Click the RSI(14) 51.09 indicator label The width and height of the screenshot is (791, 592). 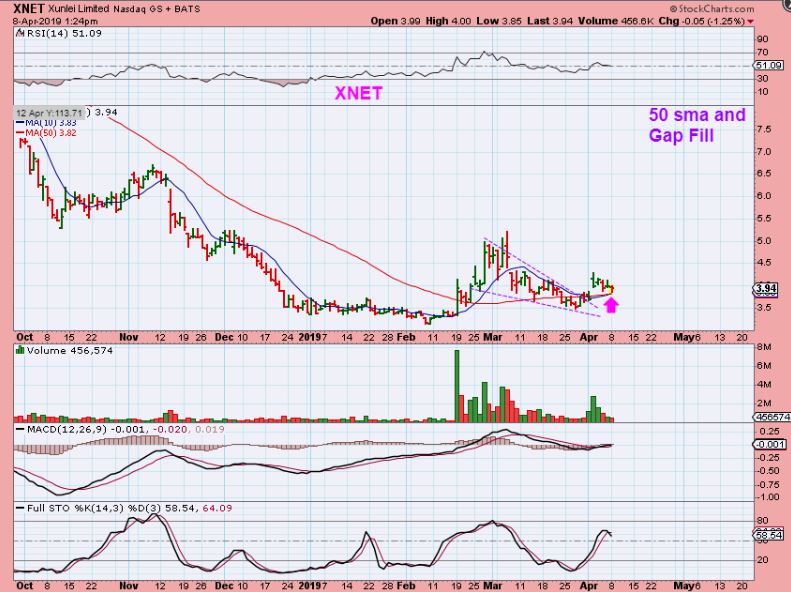[x=64, y=33]
